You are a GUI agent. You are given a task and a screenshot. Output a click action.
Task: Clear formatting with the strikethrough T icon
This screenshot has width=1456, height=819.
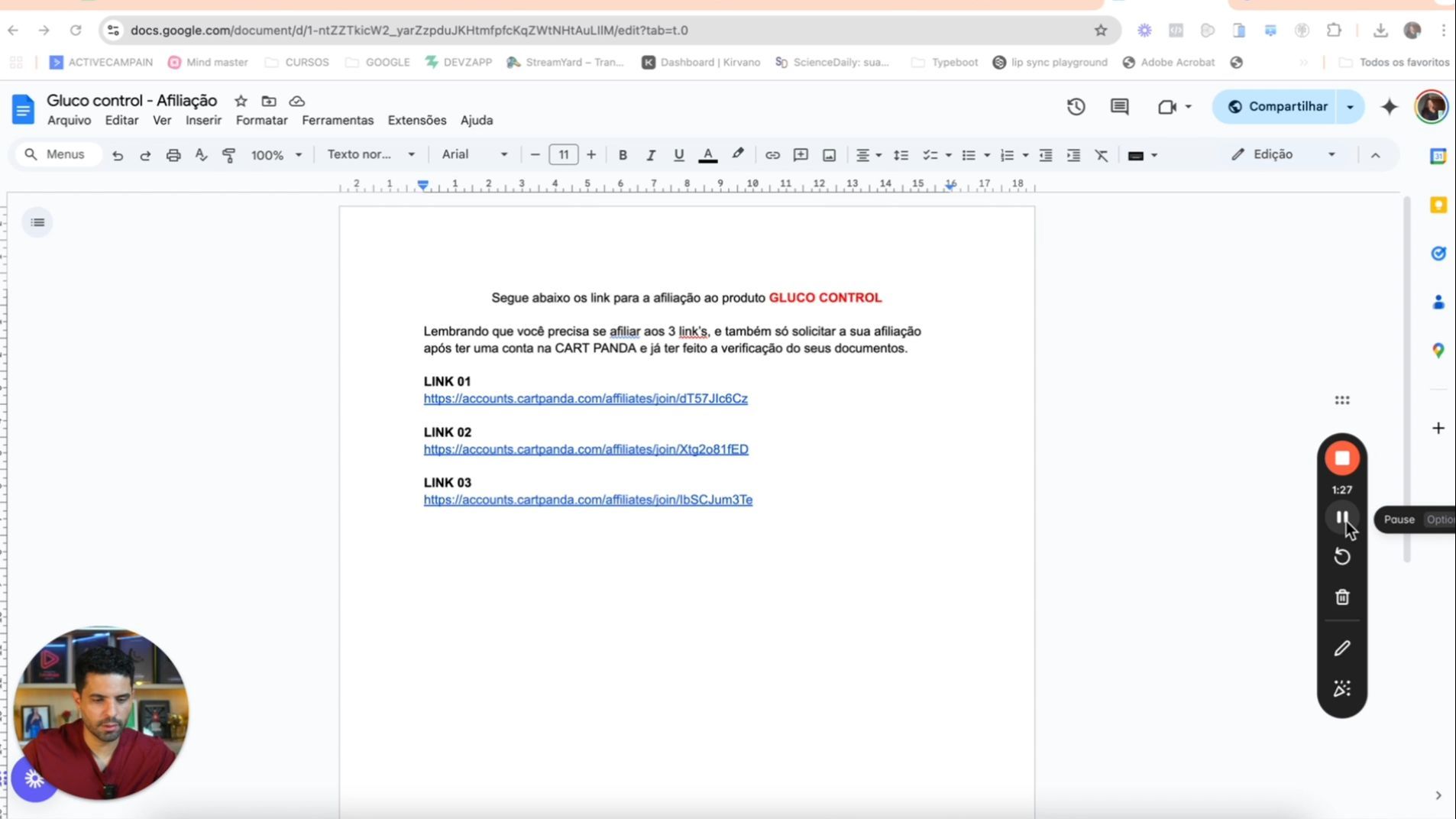[x=1101, y=155]
